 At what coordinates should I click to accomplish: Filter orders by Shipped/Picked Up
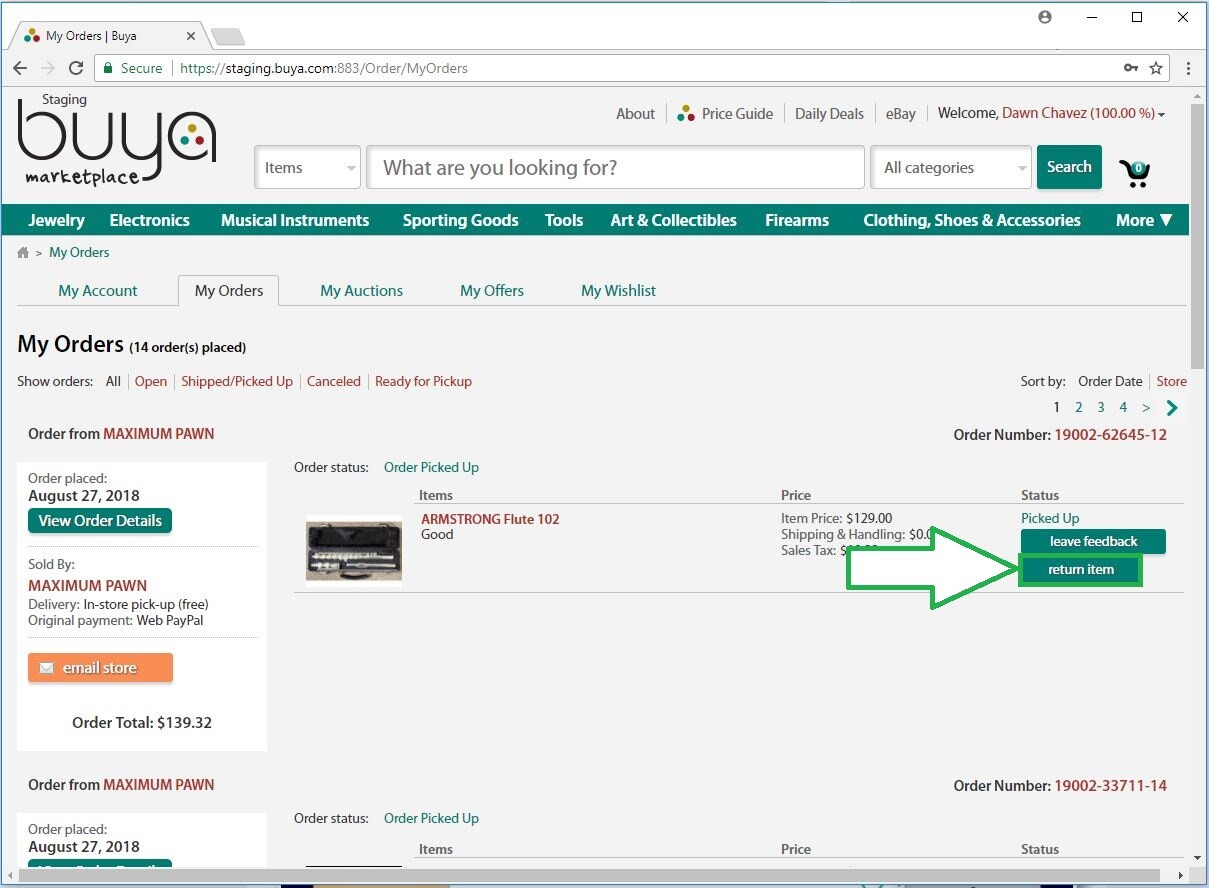[x=237, y=381]
